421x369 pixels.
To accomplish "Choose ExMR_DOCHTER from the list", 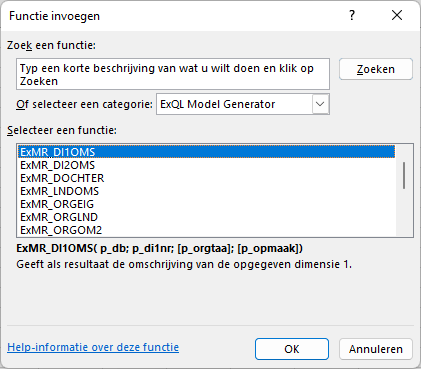I will pyautogui.click(x=206, y=178).
